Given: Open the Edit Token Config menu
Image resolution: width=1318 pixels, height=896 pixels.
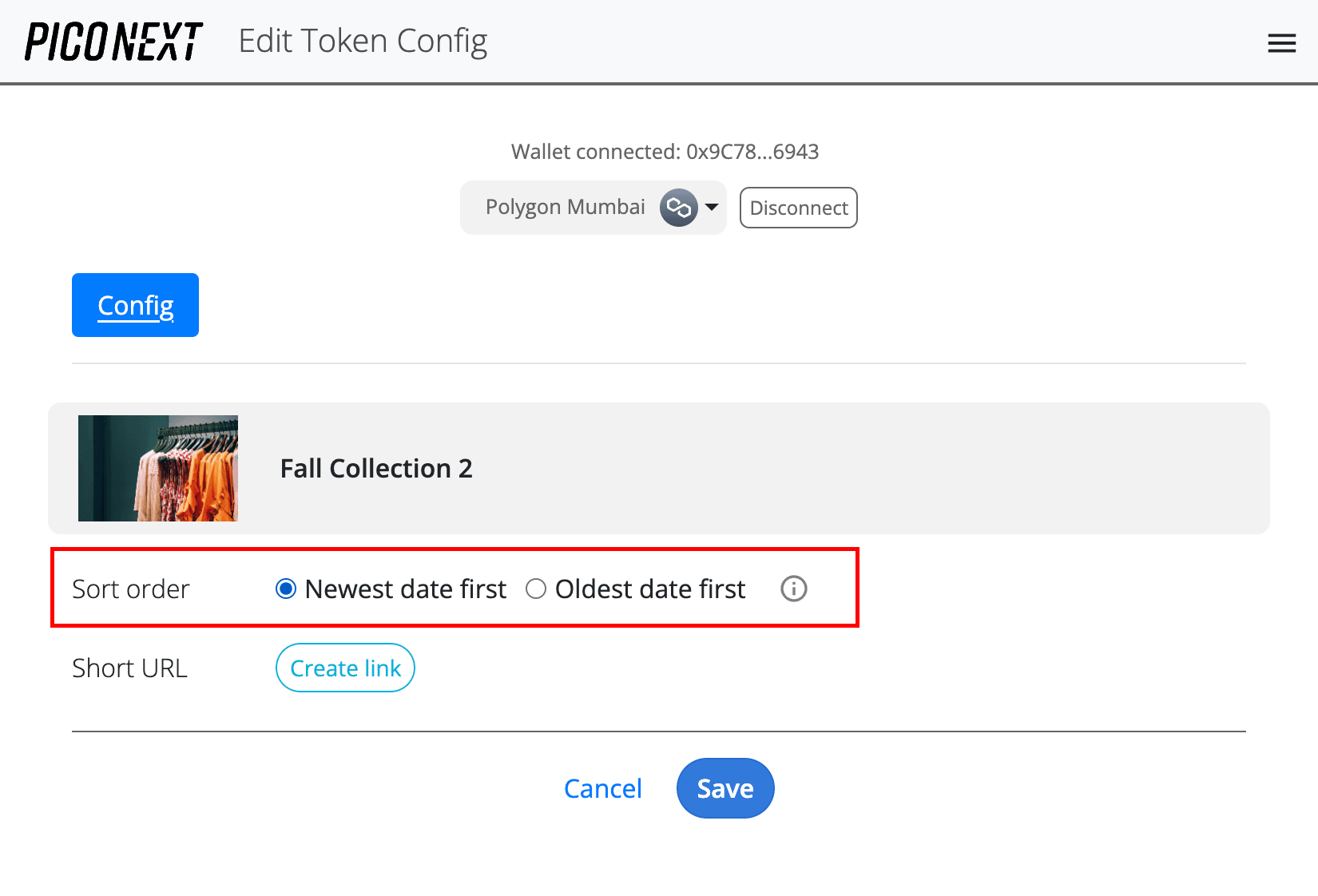Looking at the screenshot, I should tap(363, 41).
